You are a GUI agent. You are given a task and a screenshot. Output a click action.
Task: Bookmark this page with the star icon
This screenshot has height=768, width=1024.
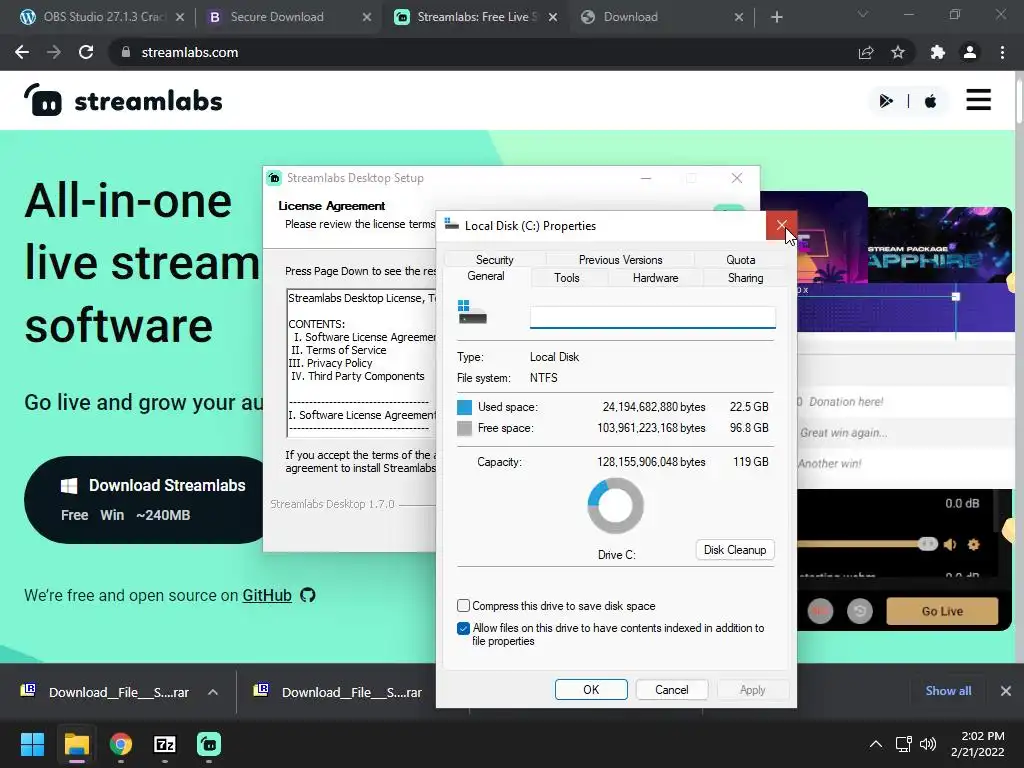pos(898,52)
